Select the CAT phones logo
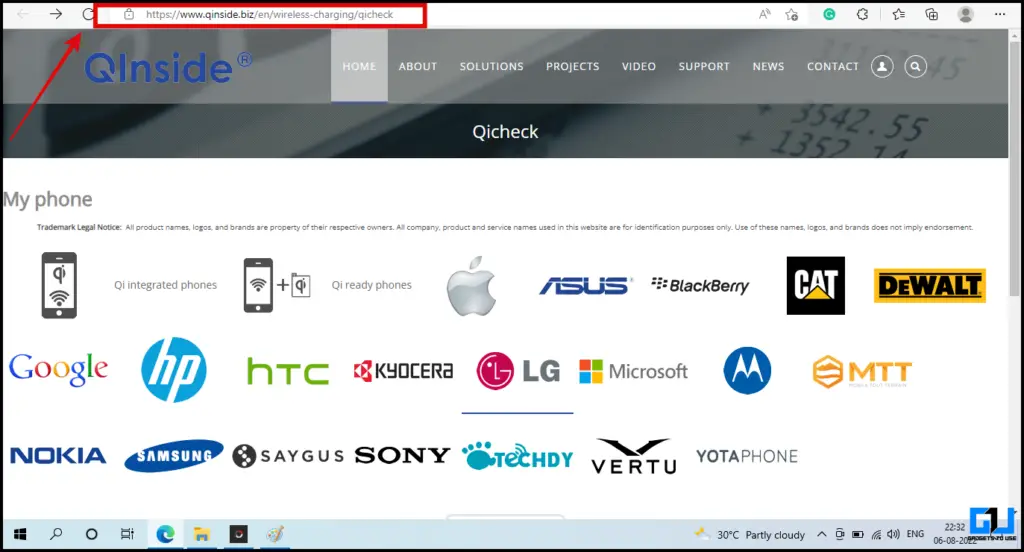This screenshot has width=1024, height=552. (x=815, y=285)
